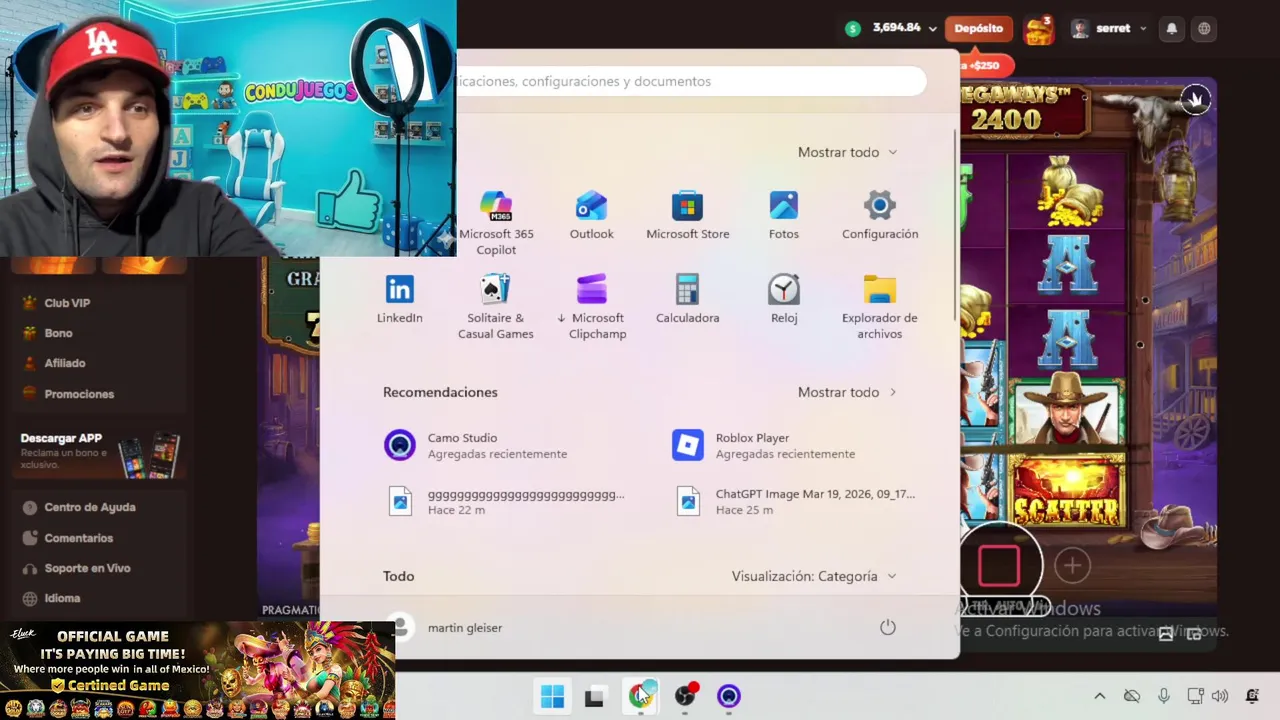Image resolution: width=1280 pixels, height=720 pixels.
Task: Click the network display tray icon
Action: (x=1195, y=696)
